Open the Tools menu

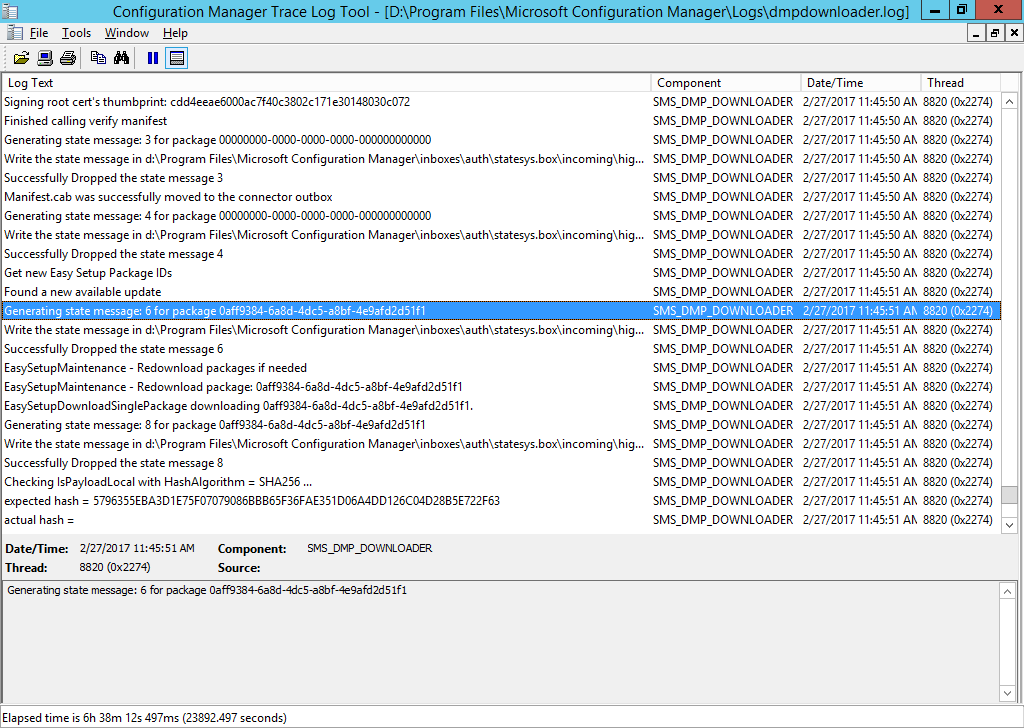[x=76, y=33]
